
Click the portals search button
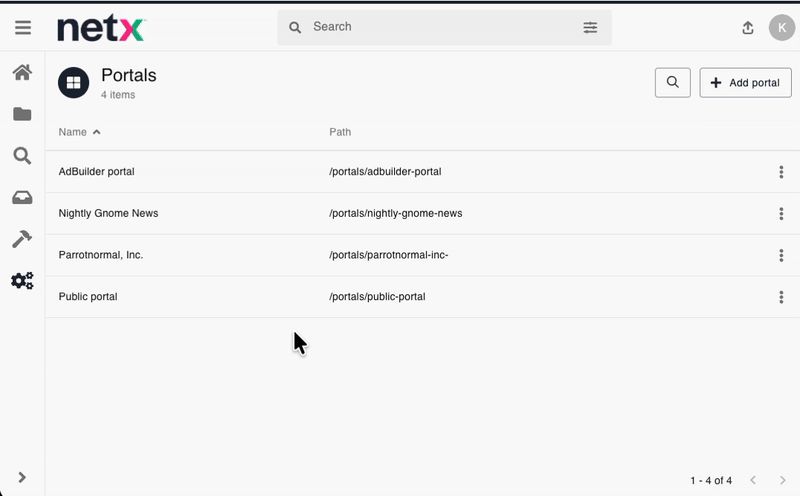(673, 83)
